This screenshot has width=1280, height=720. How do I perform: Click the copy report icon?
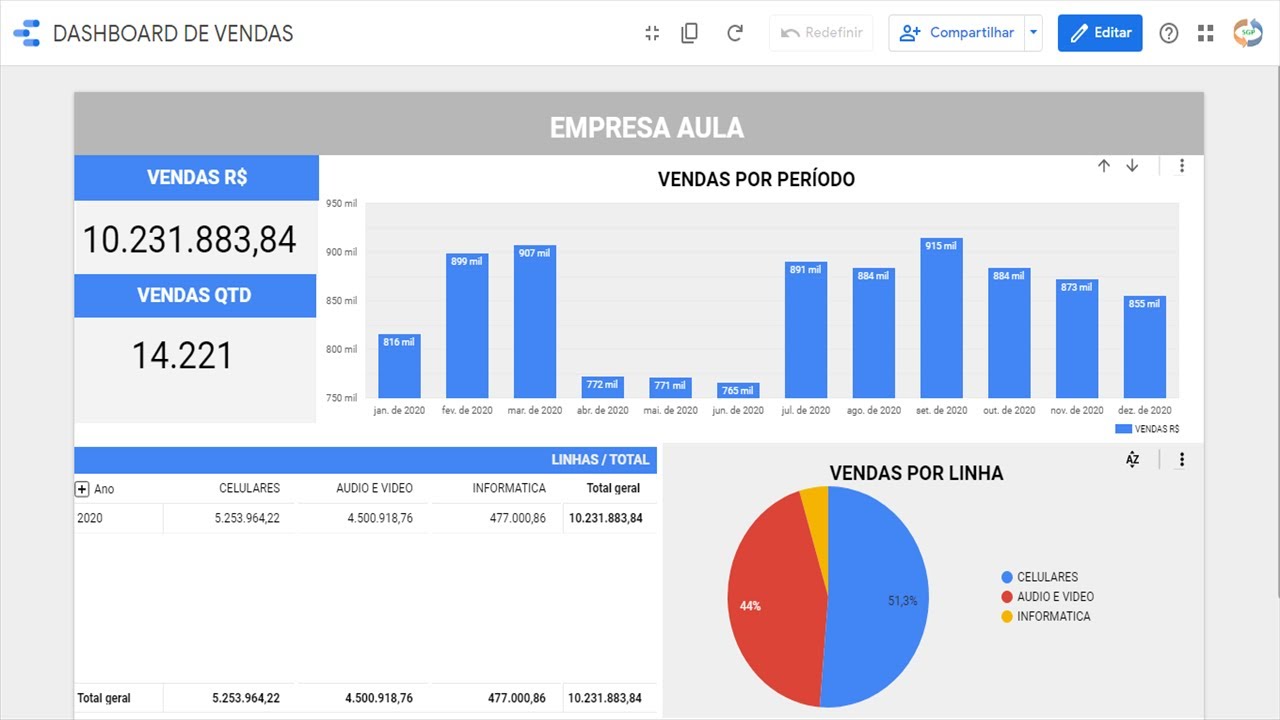click(x=689, y=33)
